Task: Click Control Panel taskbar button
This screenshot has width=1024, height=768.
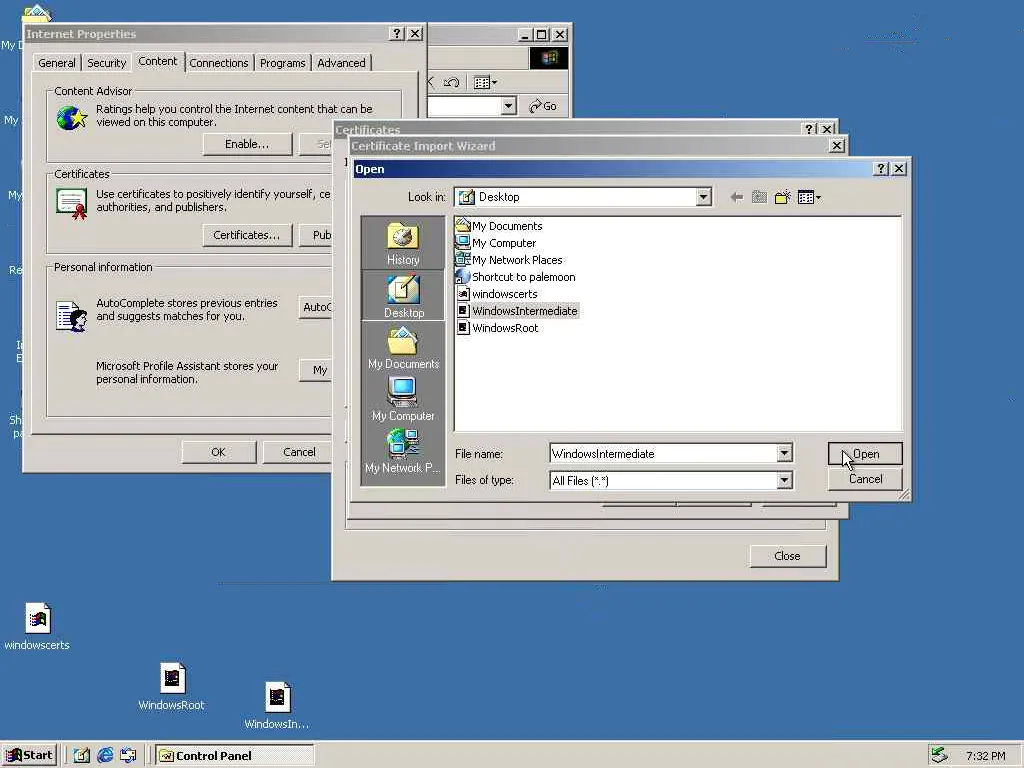Action: click(234, 756)
